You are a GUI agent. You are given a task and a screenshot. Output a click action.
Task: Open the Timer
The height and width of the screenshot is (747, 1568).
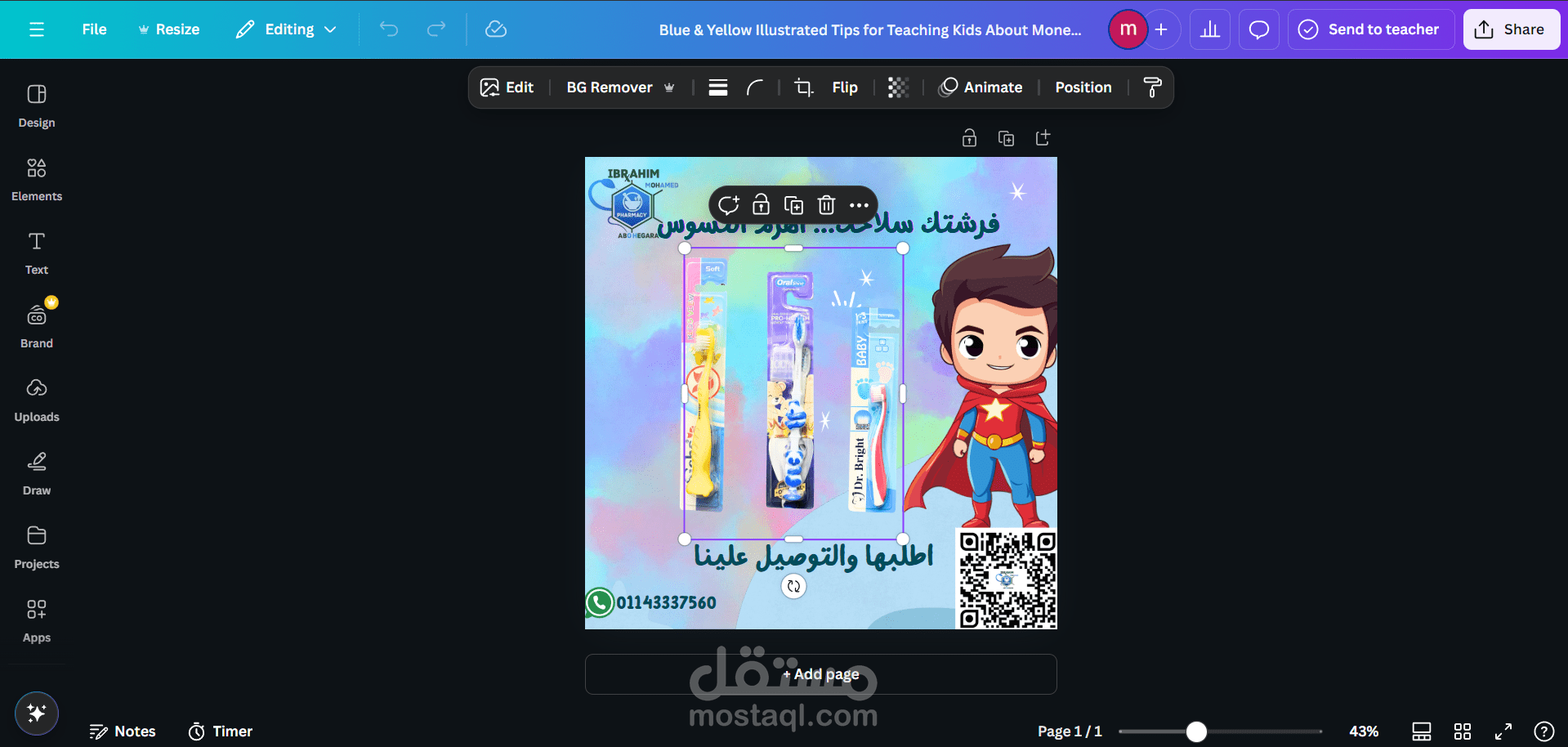tap(221, 731)
